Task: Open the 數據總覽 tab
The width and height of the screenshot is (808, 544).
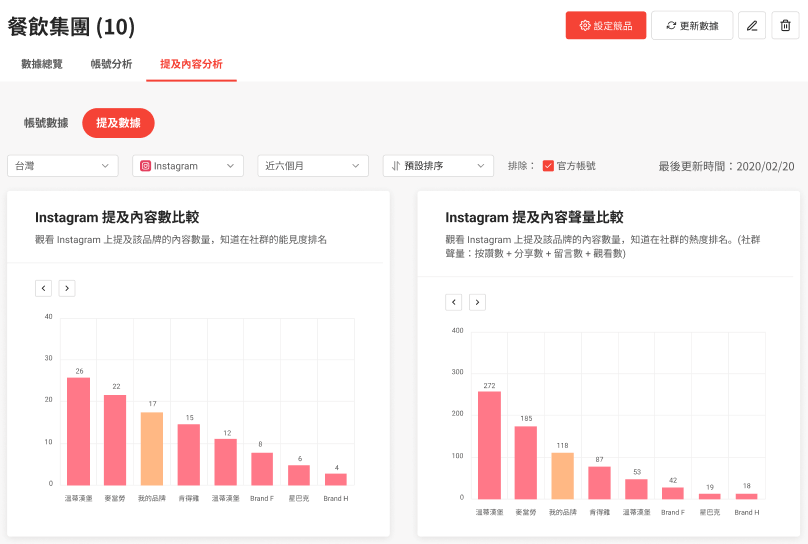Action: pyautogui.click(x=42, y=64)
